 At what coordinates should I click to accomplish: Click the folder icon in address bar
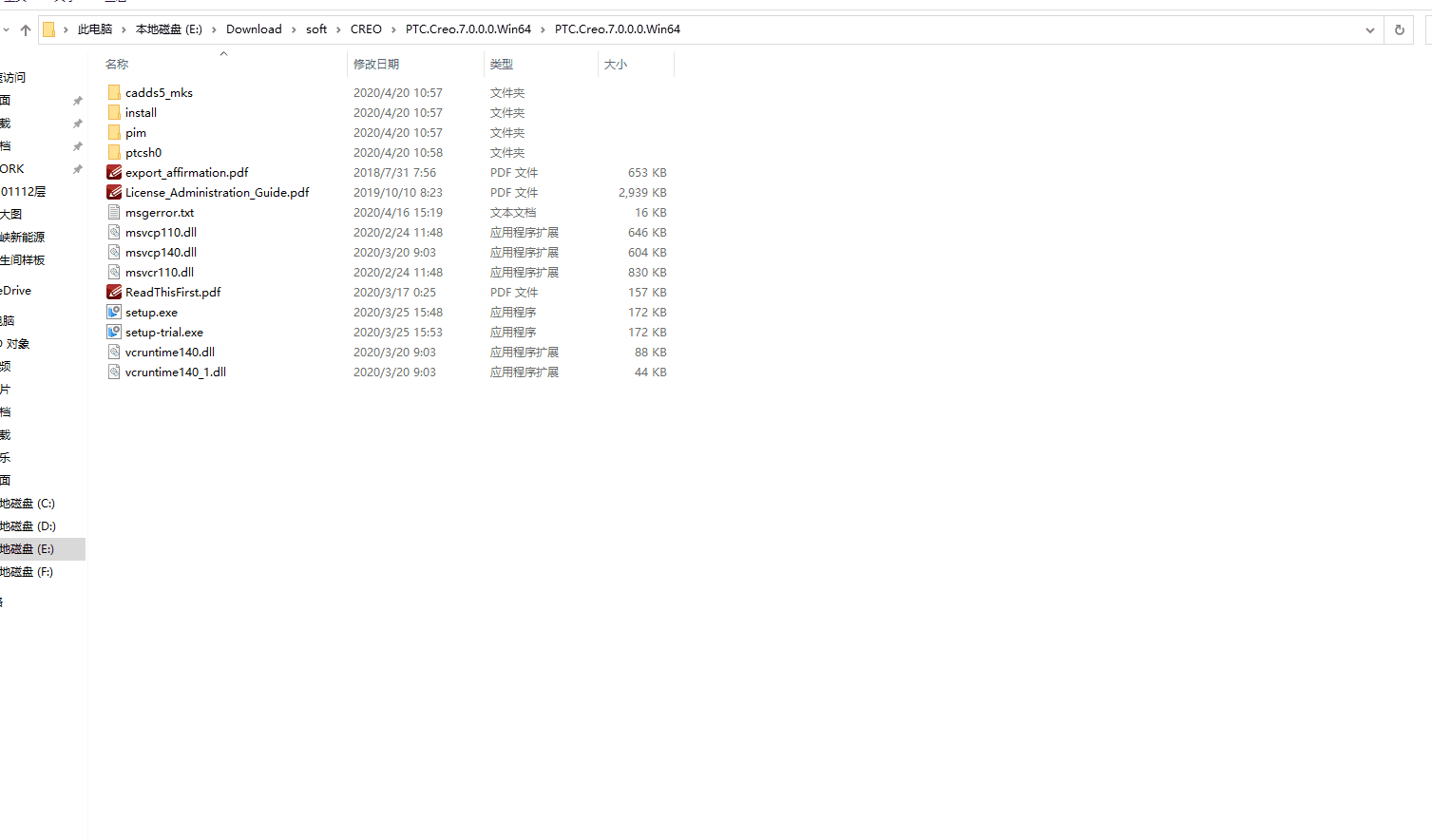(x=48, y=29)
